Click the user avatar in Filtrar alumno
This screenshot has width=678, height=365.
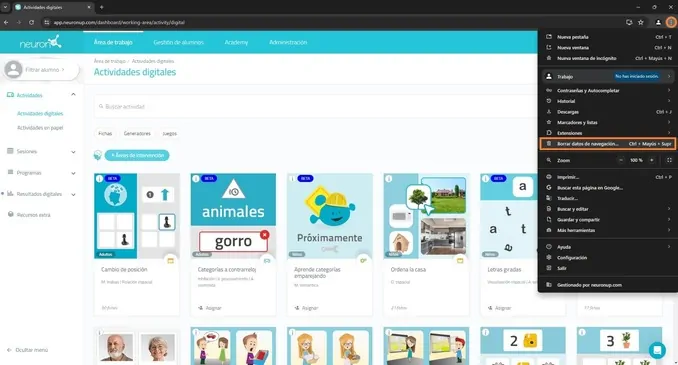click(13, 69)
